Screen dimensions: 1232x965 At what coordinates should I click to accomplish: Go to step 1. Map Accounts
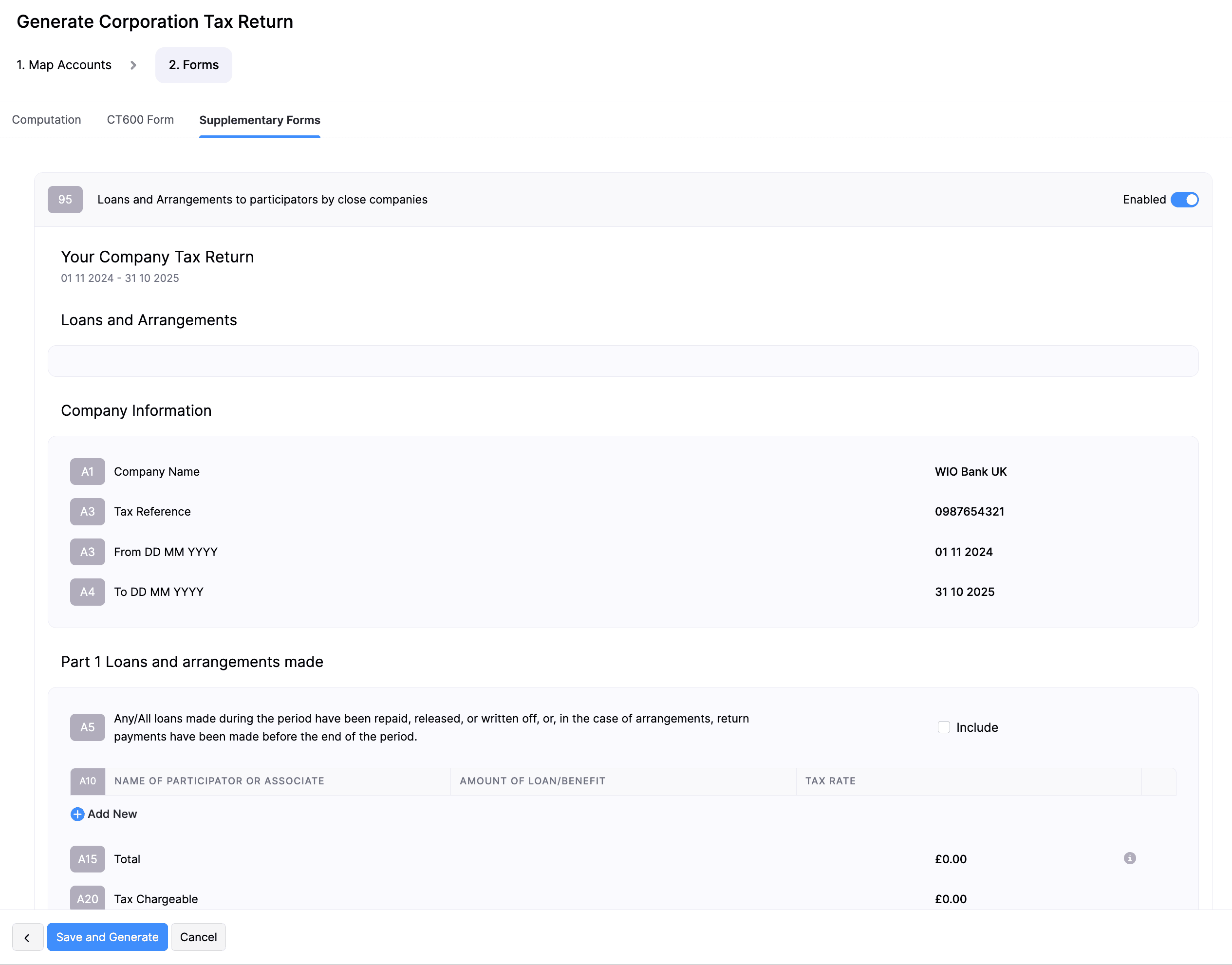click(x=64, y=65)
